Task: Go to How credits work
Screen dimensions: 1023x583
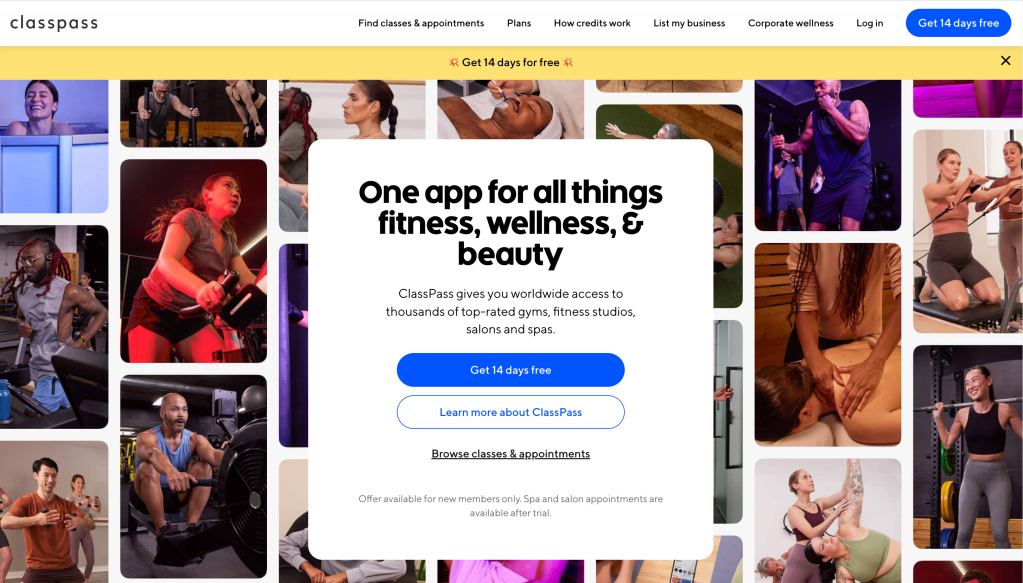Action: pyautogui.click(x=592, y=23)
